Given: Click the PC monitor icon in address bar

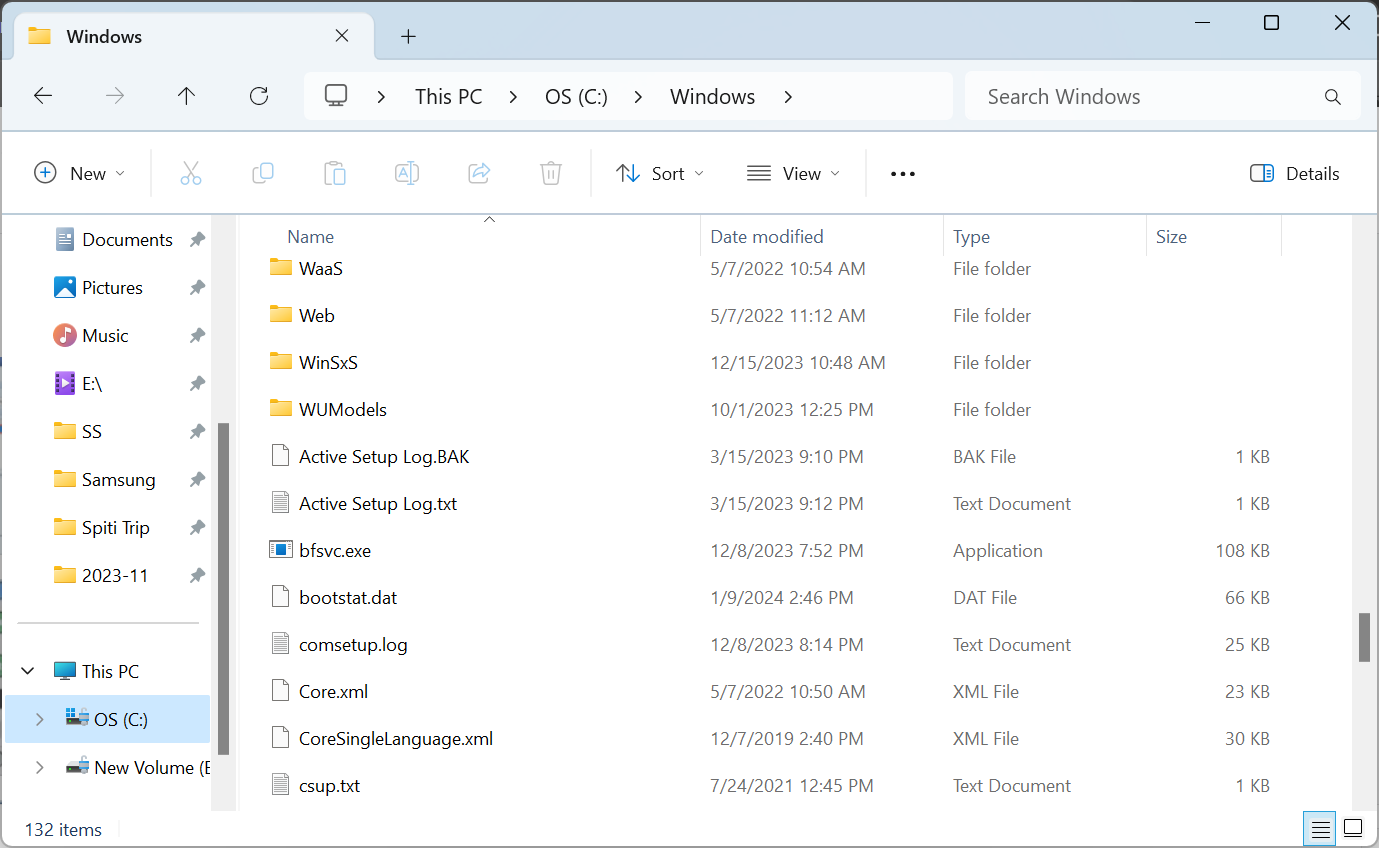Looking at the screenshot, I should click(x=336, y=96).
